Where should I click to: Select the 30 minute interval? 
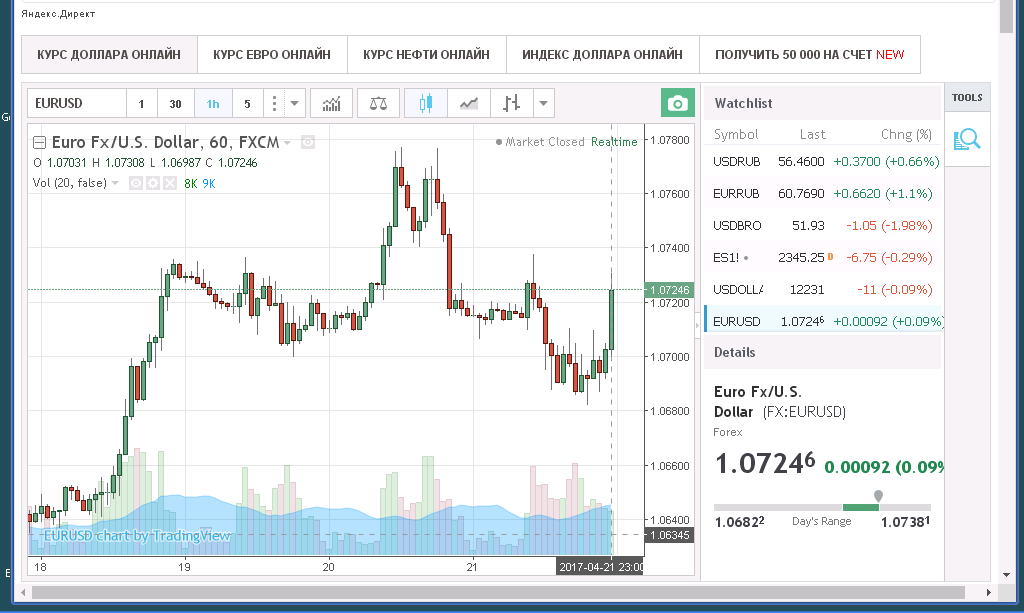point(175,103)
